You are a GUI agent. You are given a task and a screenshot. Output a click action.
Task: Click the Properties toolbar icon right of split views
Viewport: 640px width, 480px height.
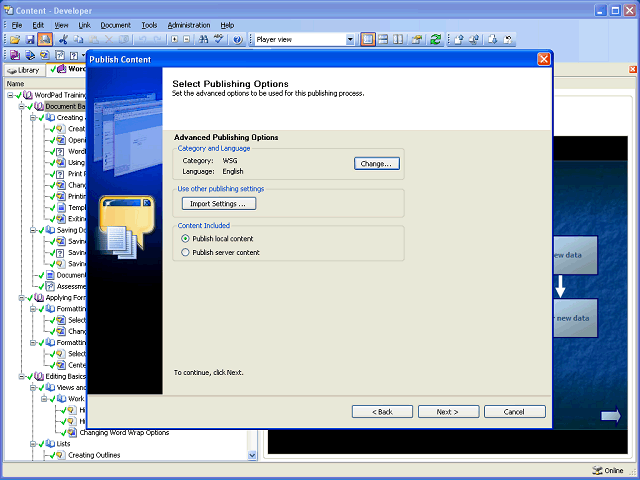click(417, 40)
